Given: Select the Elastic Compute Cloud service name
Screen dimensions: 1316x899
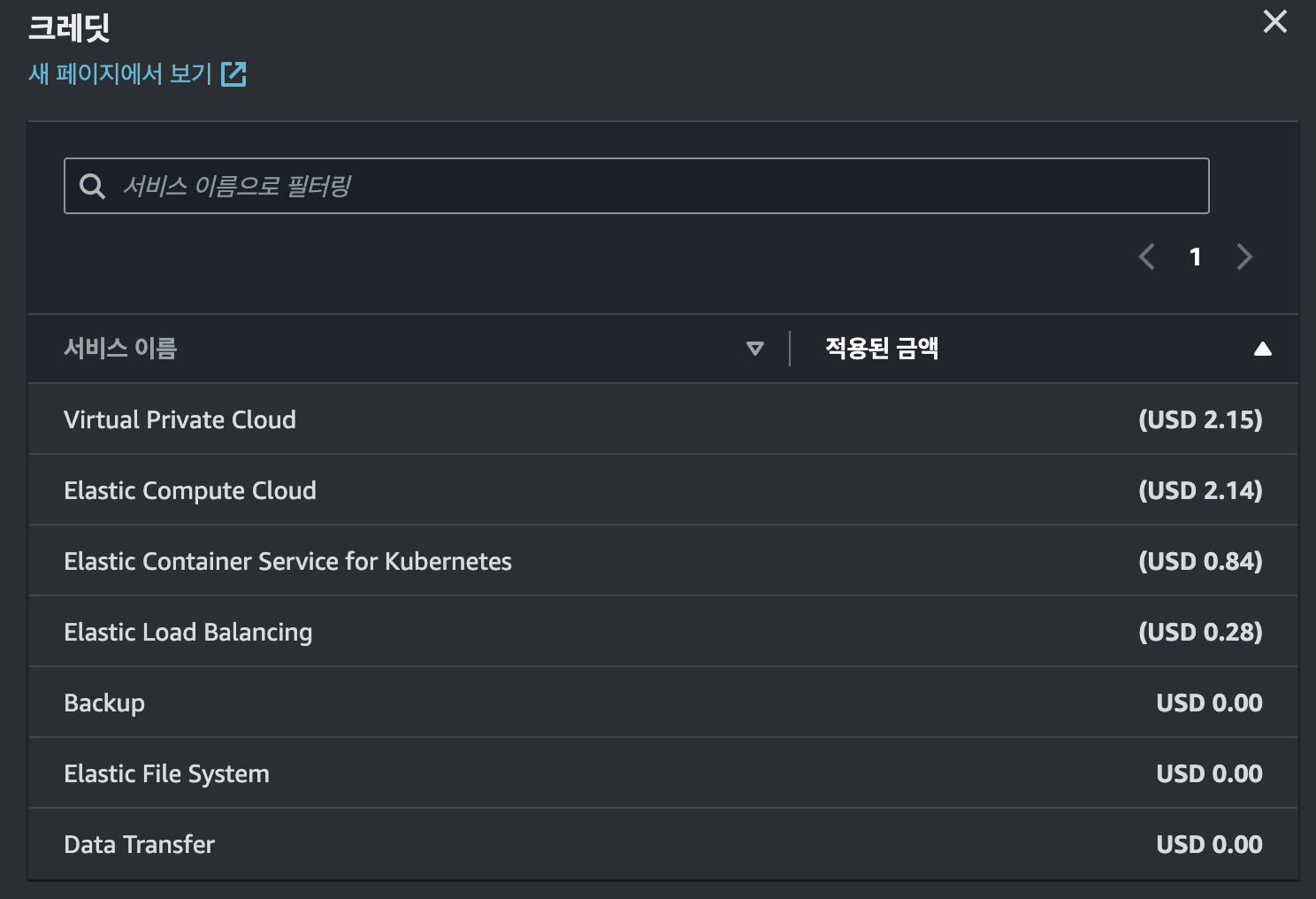Looking at the screenshot, I should point(190,490).
